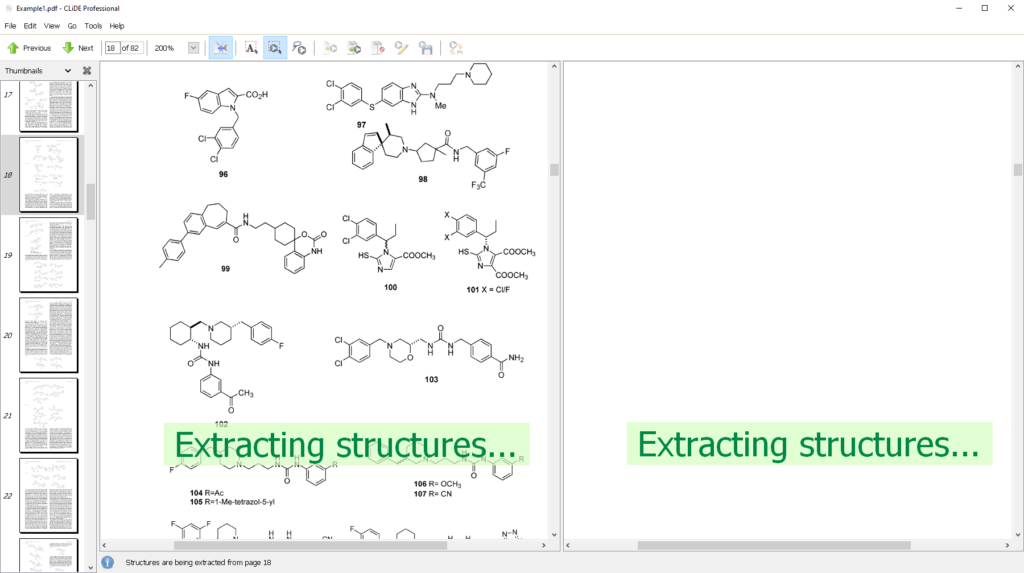The image size is (1024, 573).
Task: Open the Tools menu
Action: [x=93, y=26]
